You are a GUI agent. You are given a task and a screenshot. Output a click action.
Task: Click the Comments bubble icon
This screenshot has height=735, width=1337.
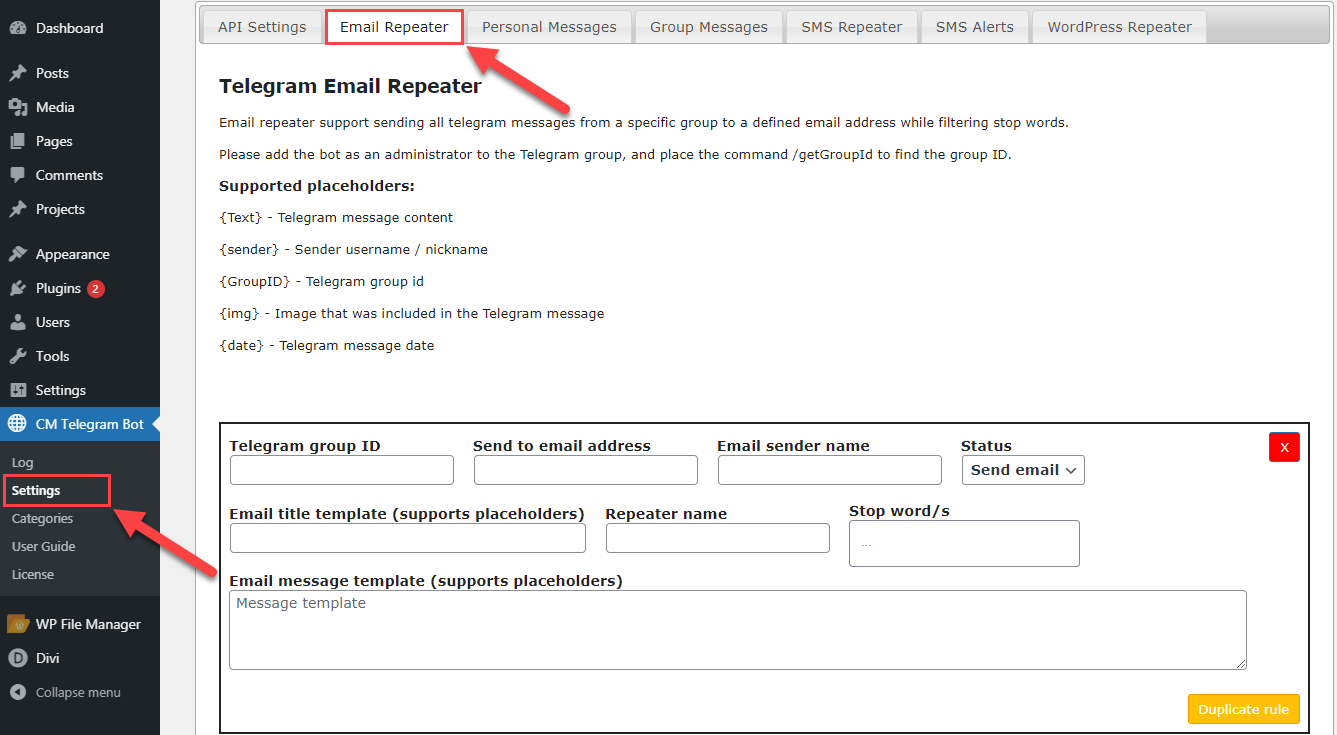(17, 175)
